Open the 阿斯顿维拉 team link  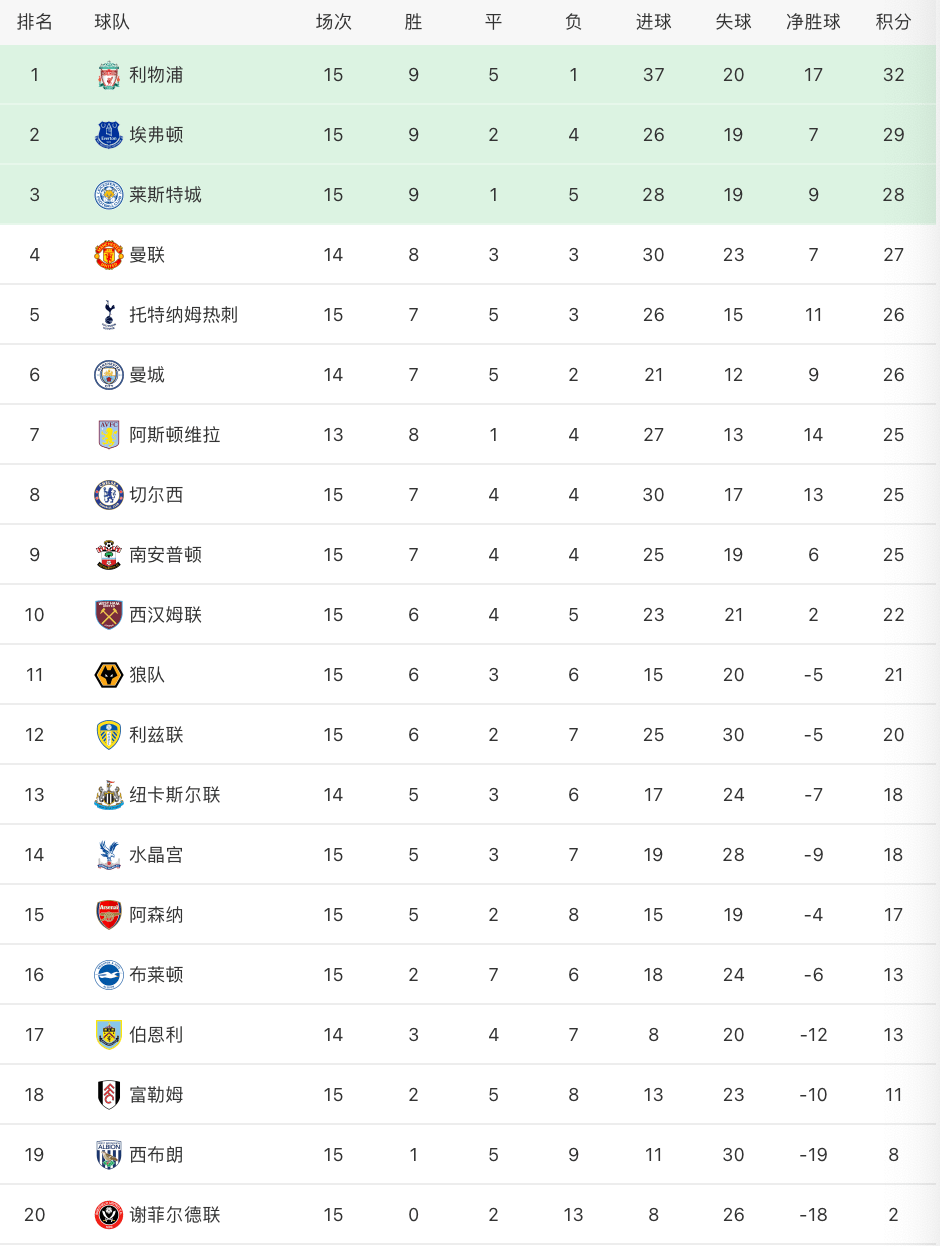click(175, 435)
